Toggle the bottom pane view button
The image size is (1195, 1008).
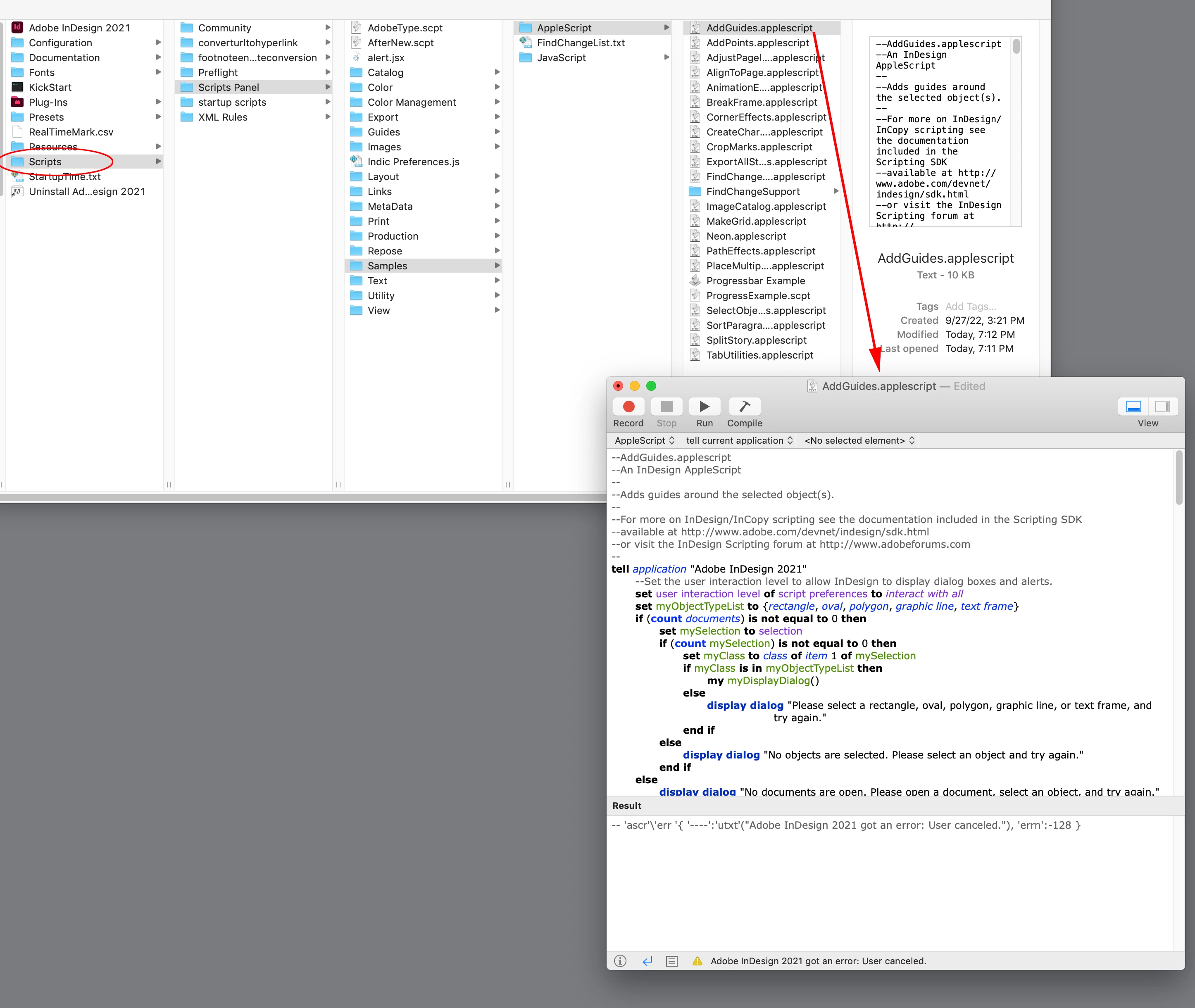(1133, 407)
